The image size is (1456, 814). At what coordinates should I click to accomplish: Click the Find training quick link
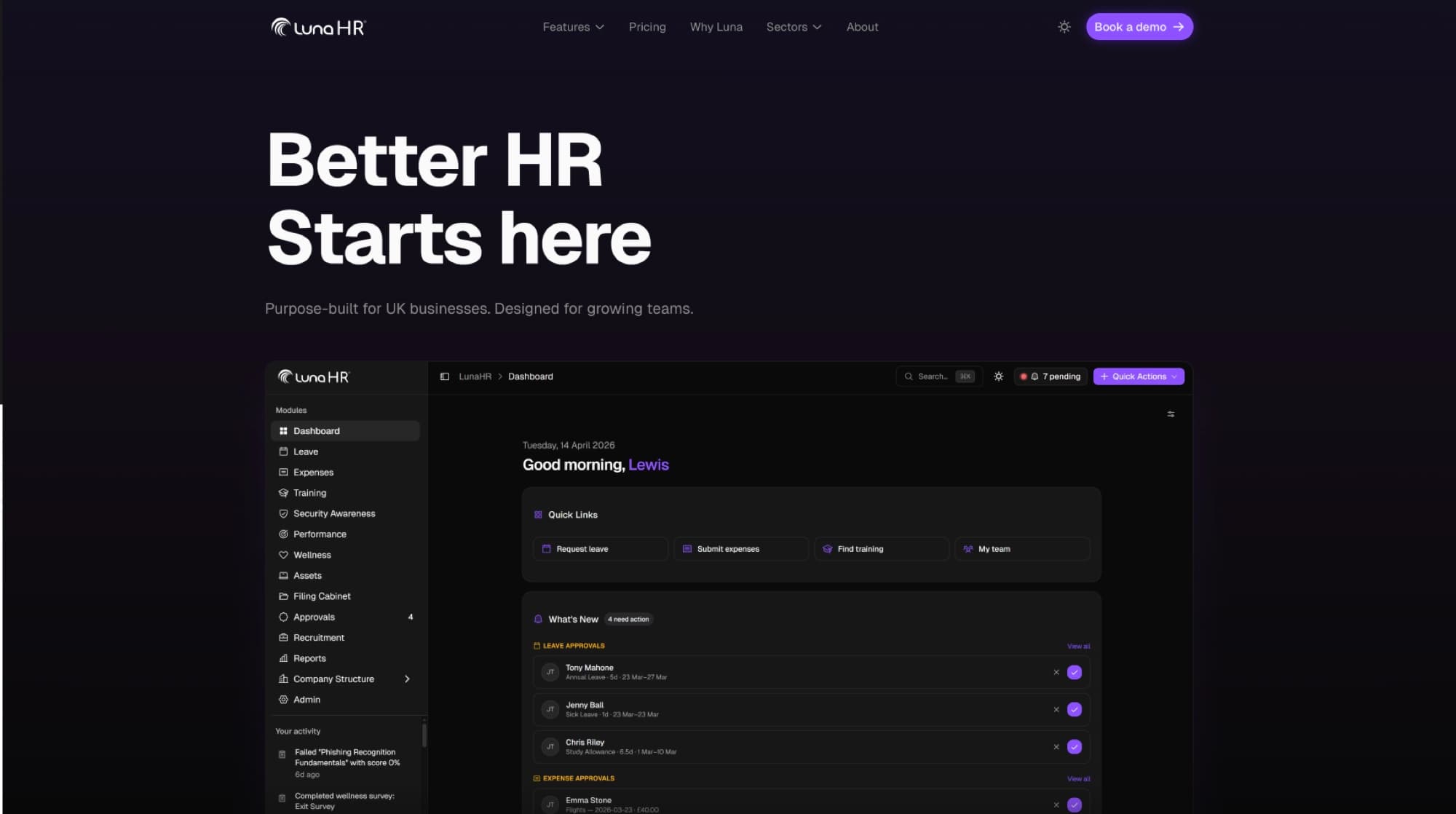coord(881,549)
